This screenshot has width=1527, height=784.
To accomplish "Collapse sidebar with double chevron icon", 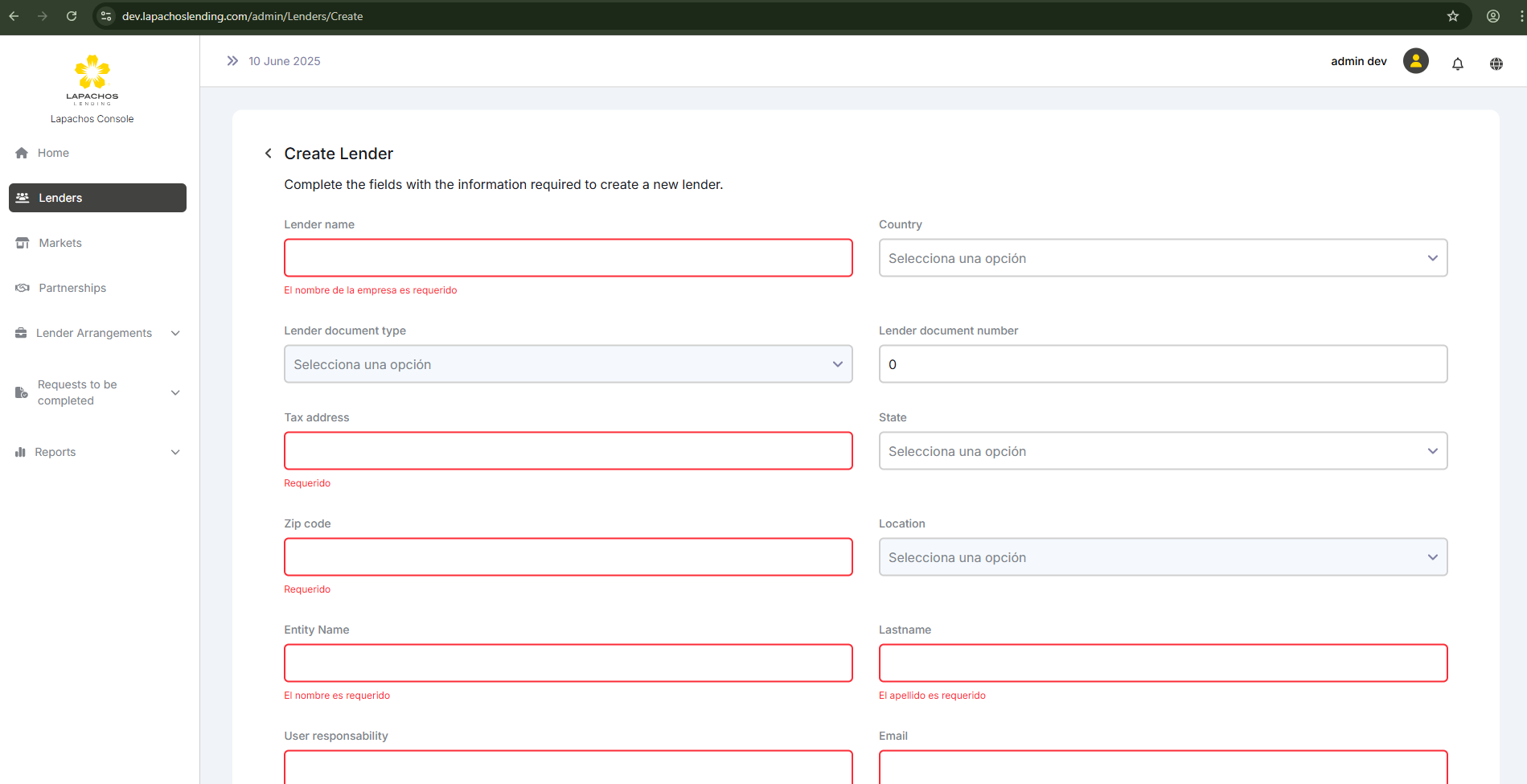I will coord(232,61).
